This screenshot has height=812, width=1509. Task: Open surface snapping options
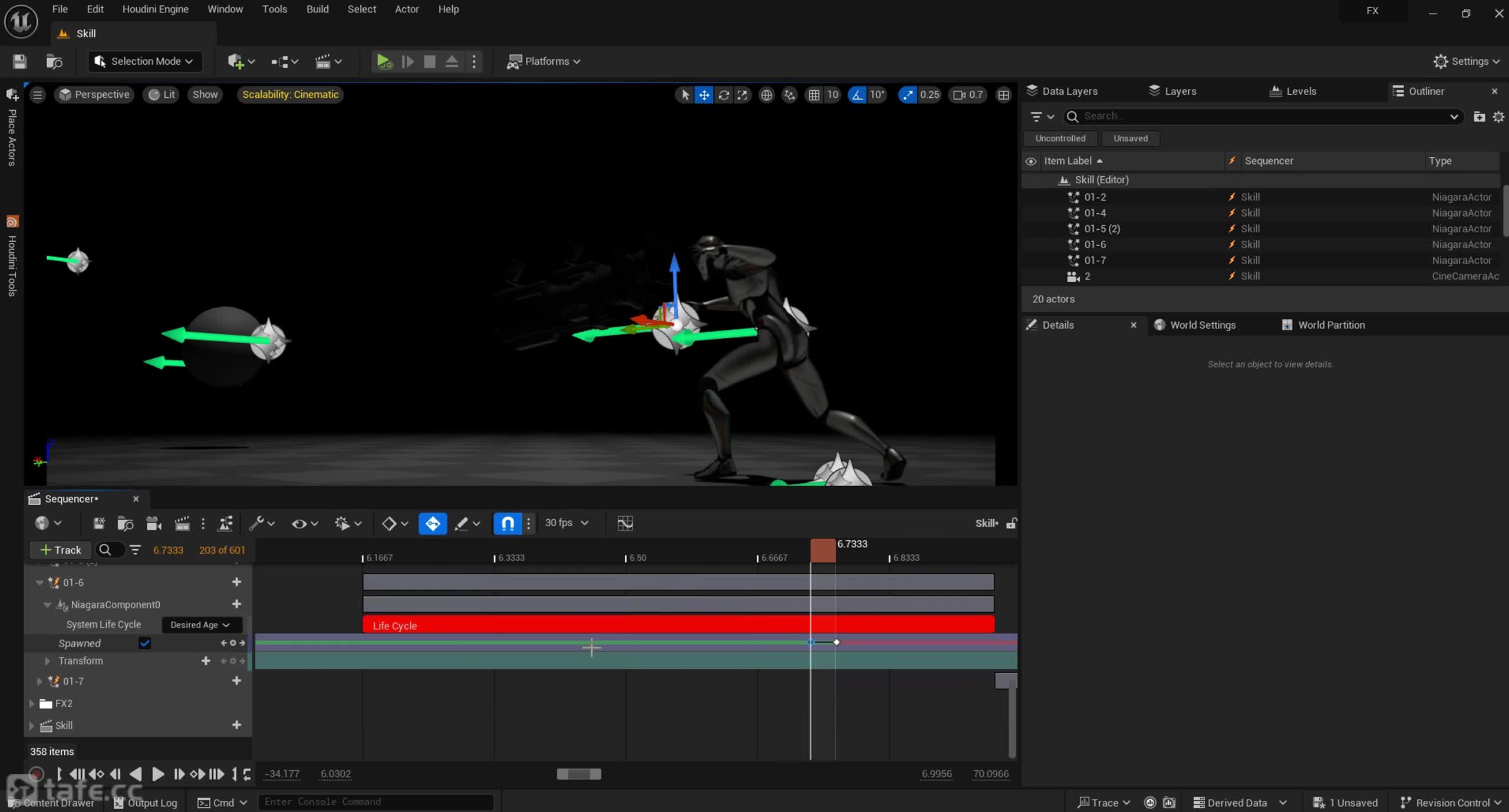789,95
